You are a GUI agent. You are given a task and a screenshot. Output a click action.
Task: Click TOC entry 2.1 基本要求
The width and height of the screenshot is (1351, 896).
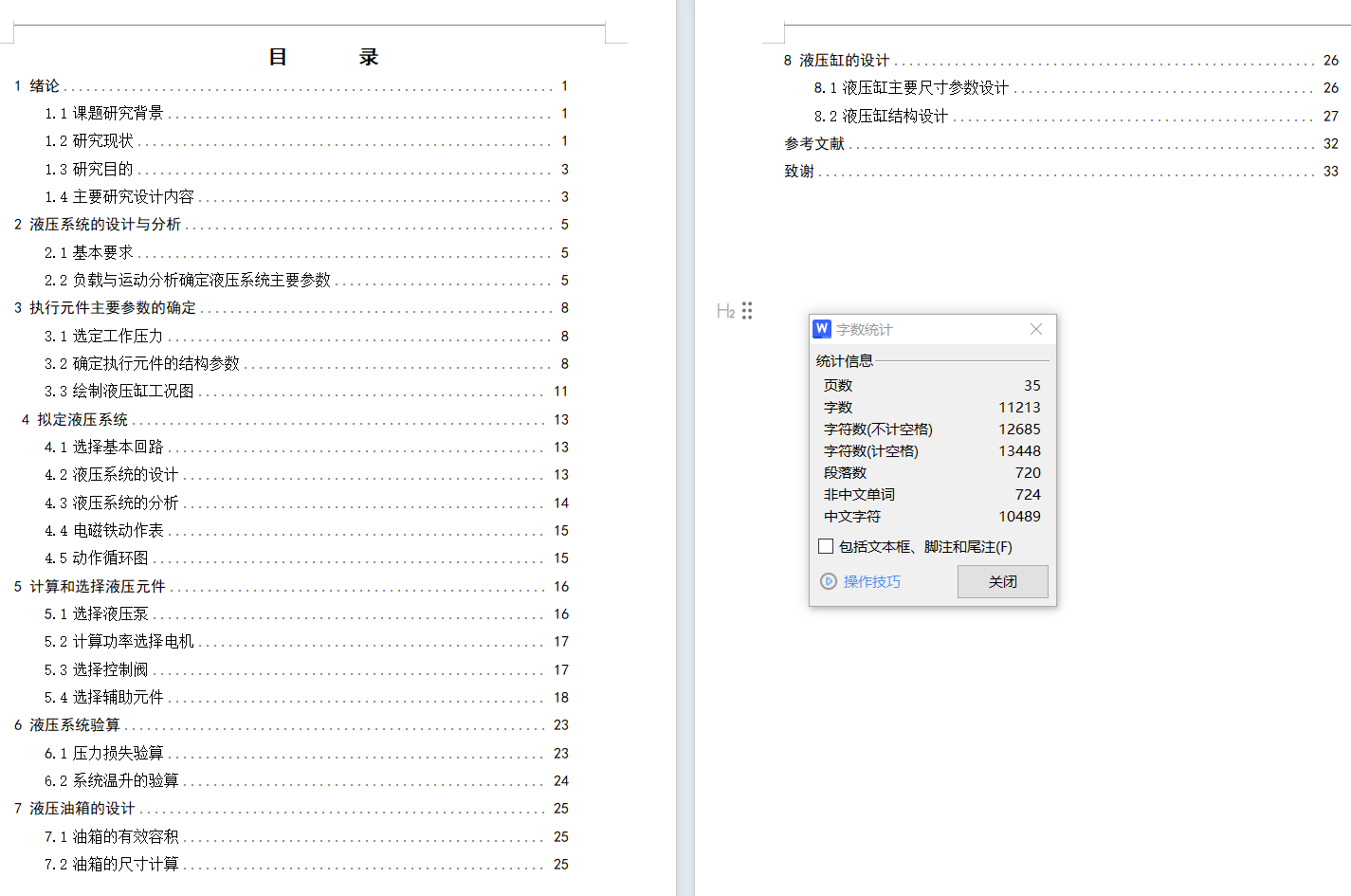point(306,252)
